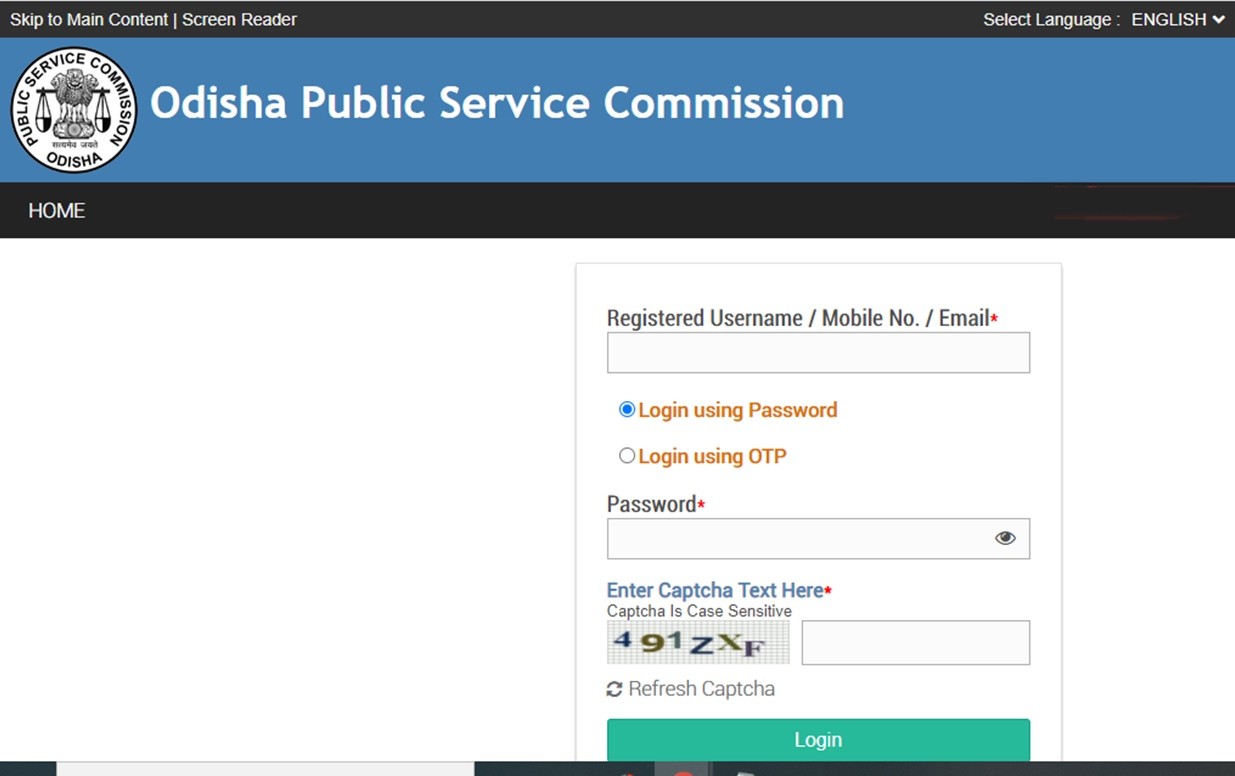The height and width of the screenshot is (776, 1235).
Task: Focus the Registered Username / Mobile No. / Email field
Action: coord(818,353)
